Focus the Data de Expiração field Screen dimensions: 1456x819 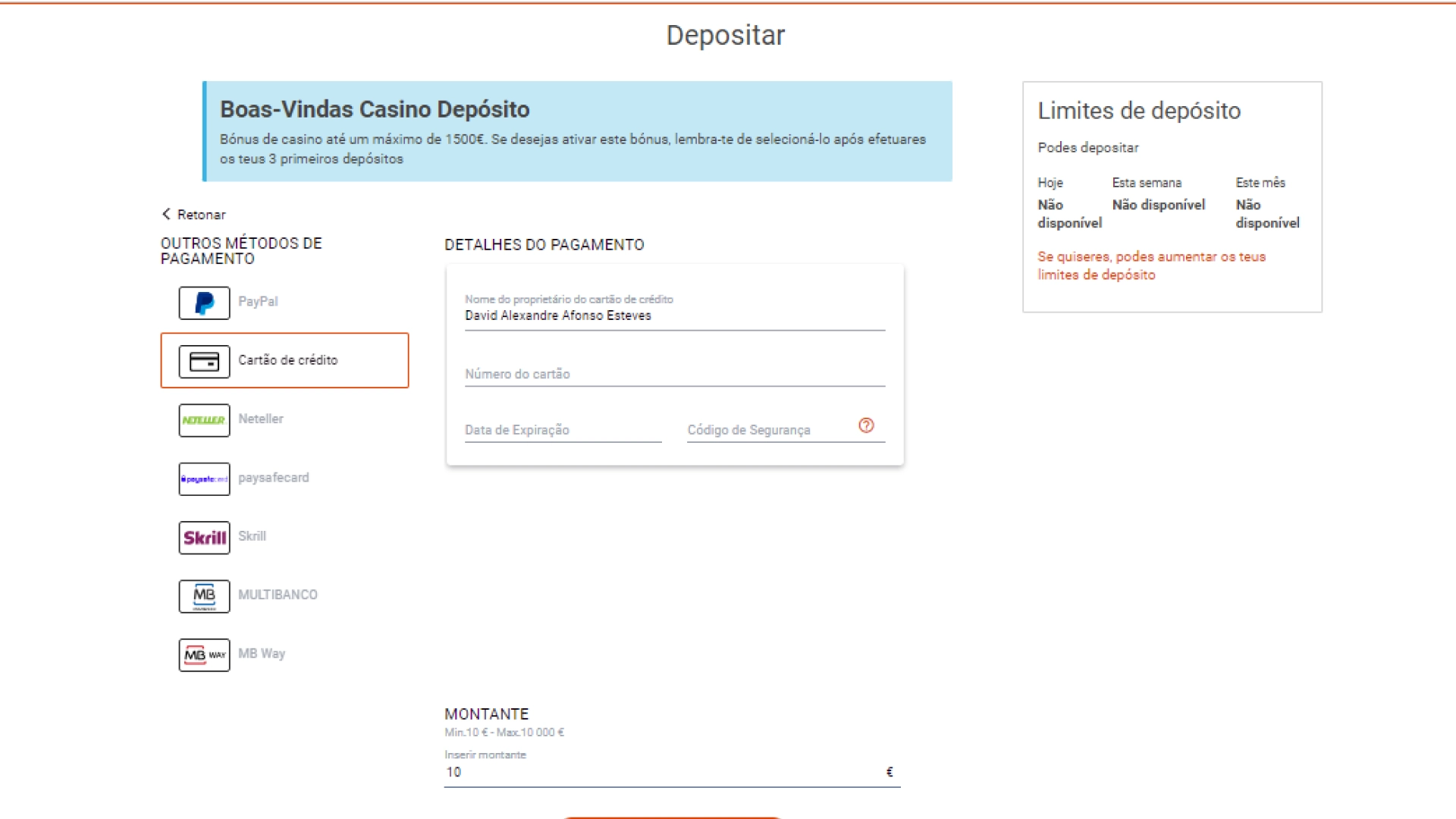563,430
